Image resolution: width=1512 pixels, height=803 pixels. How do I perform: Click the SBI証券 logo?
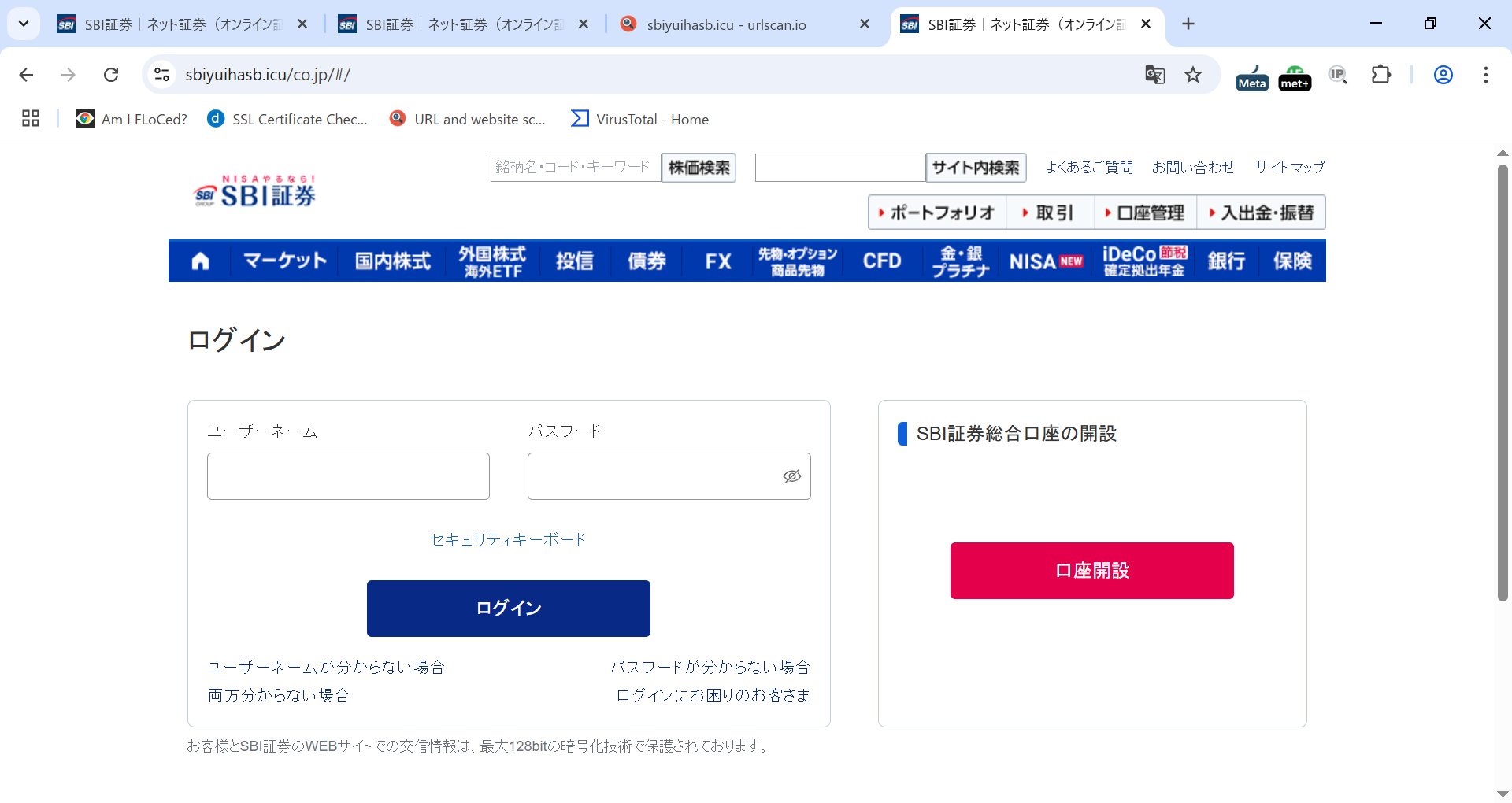click(254, 192)
